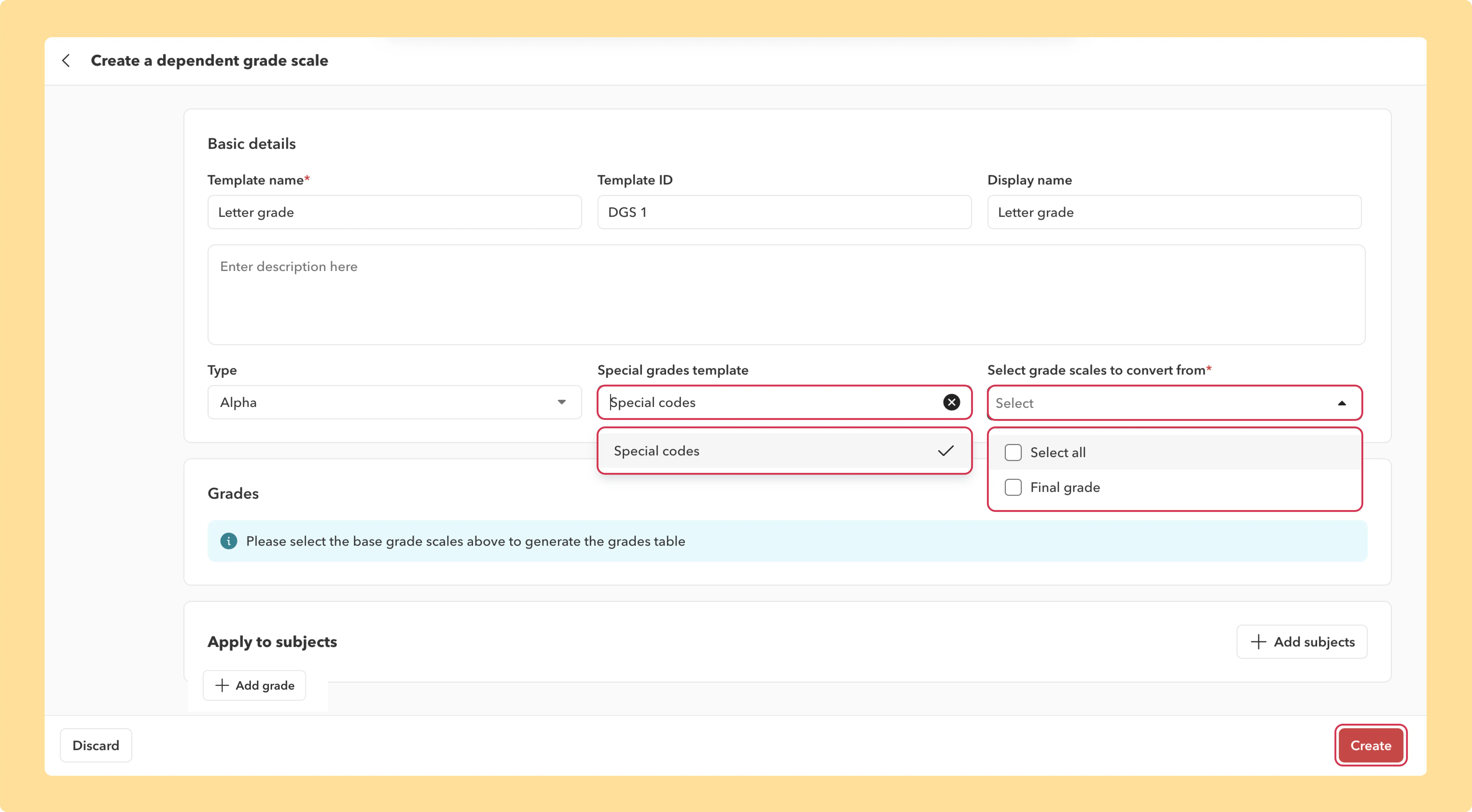Click the Add grade button
Screen dimensions: 1472x812
254,685
